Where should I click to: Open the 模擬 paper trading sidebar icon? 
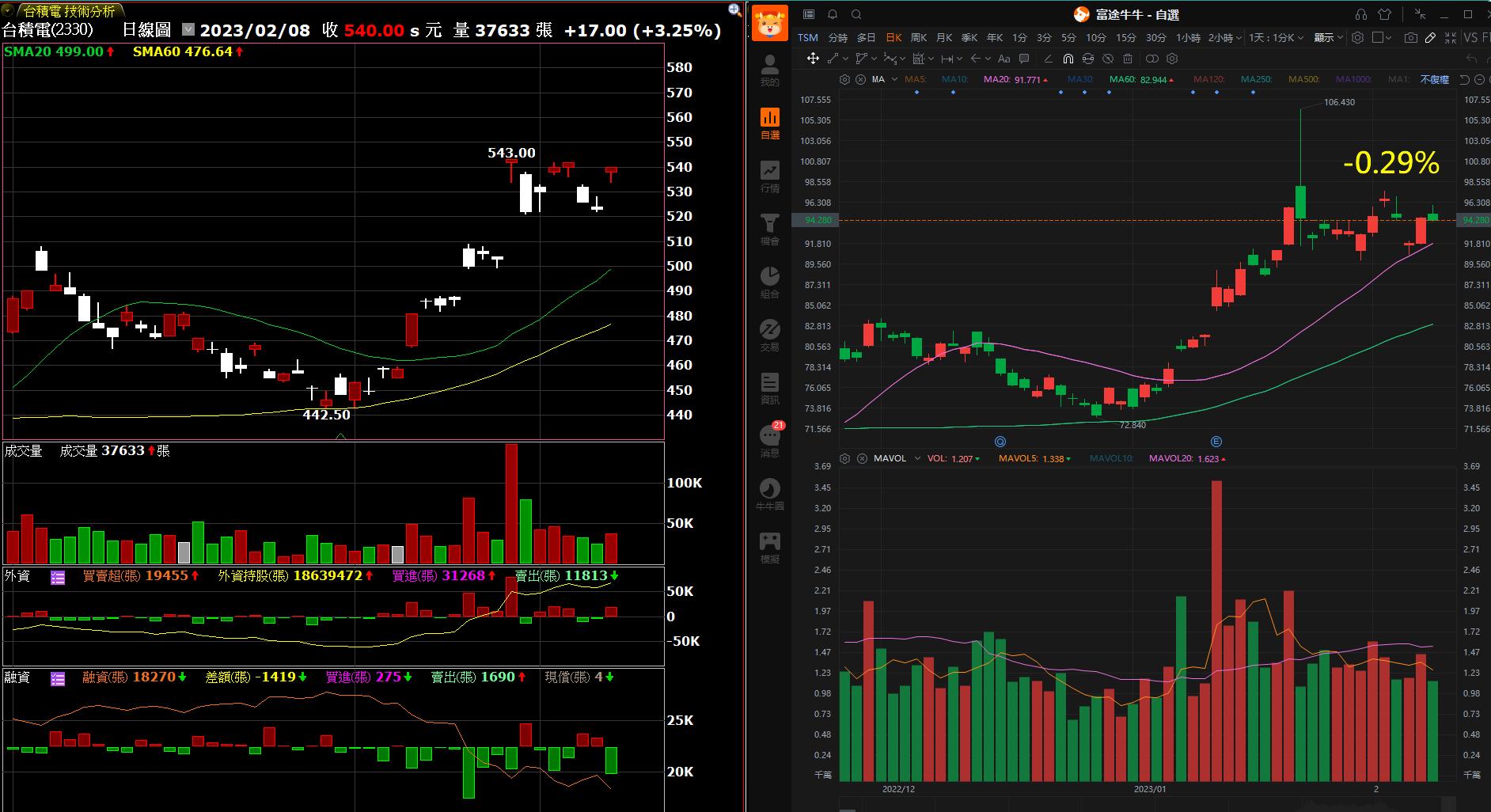click(769, 547)
